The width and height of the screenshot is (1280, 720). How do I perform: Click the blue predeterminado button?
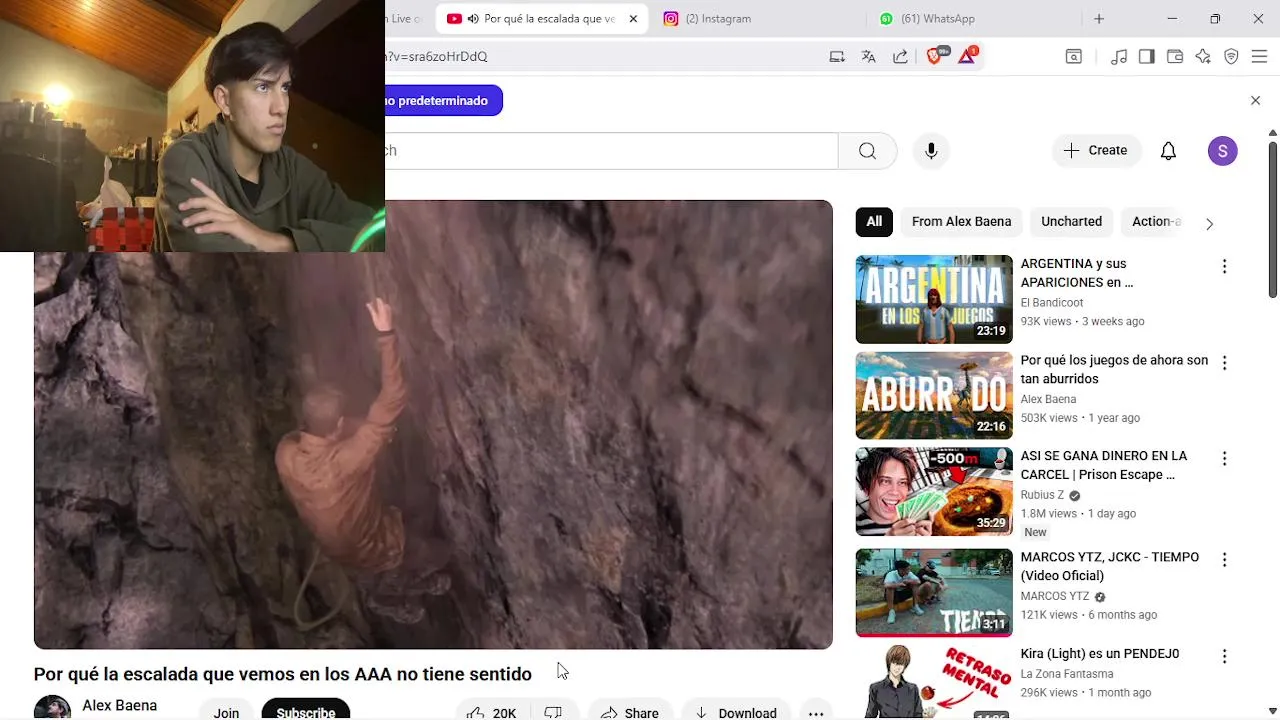[x=444, y=100]
